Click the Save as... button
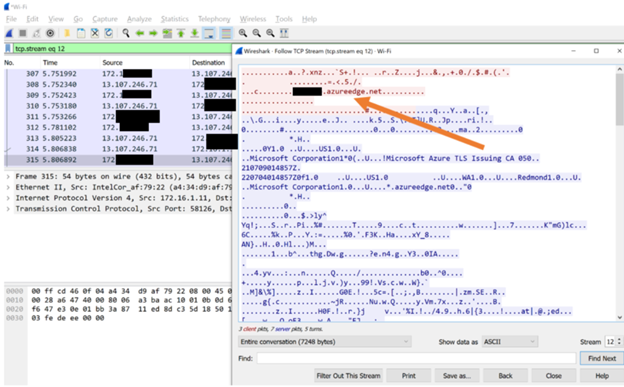Screen dimensions: 624x387 point(456,376)
